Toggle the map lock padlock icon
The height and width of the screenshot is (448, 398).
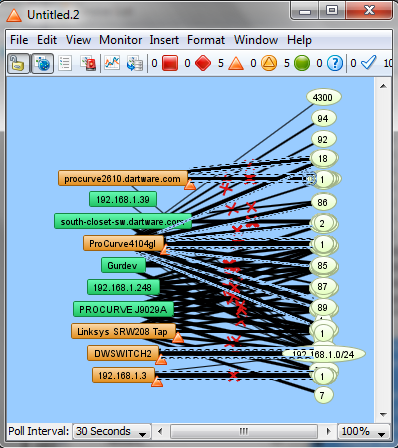tap(18, 63)
